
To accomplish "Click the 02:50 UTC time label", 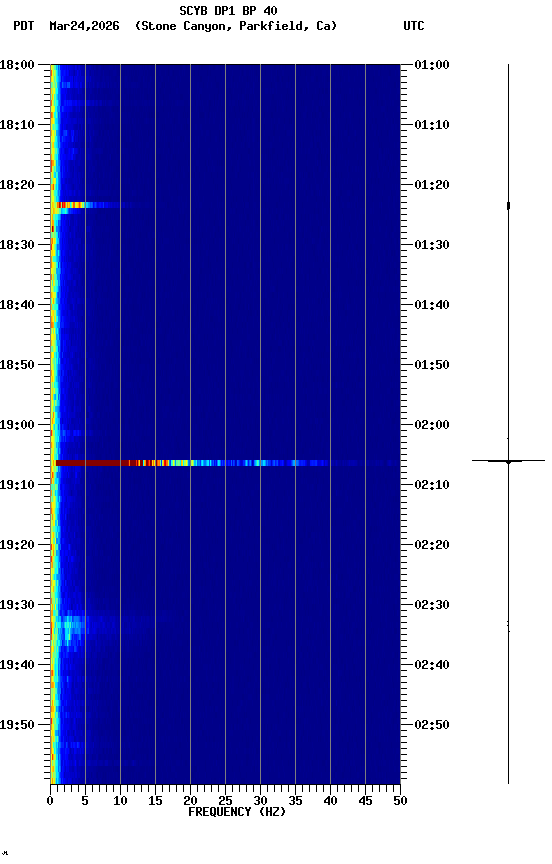I will 432,725.
